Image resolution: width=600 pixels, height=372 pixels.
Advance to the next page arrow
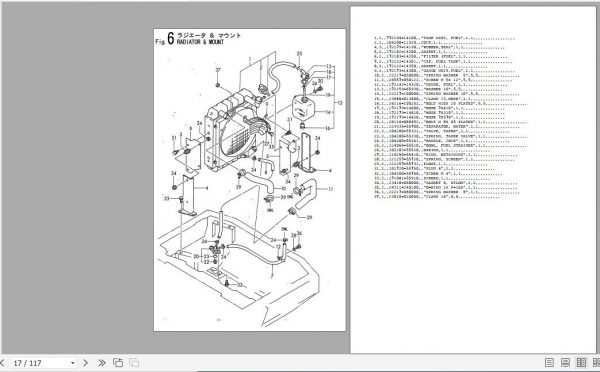point(85,362)
